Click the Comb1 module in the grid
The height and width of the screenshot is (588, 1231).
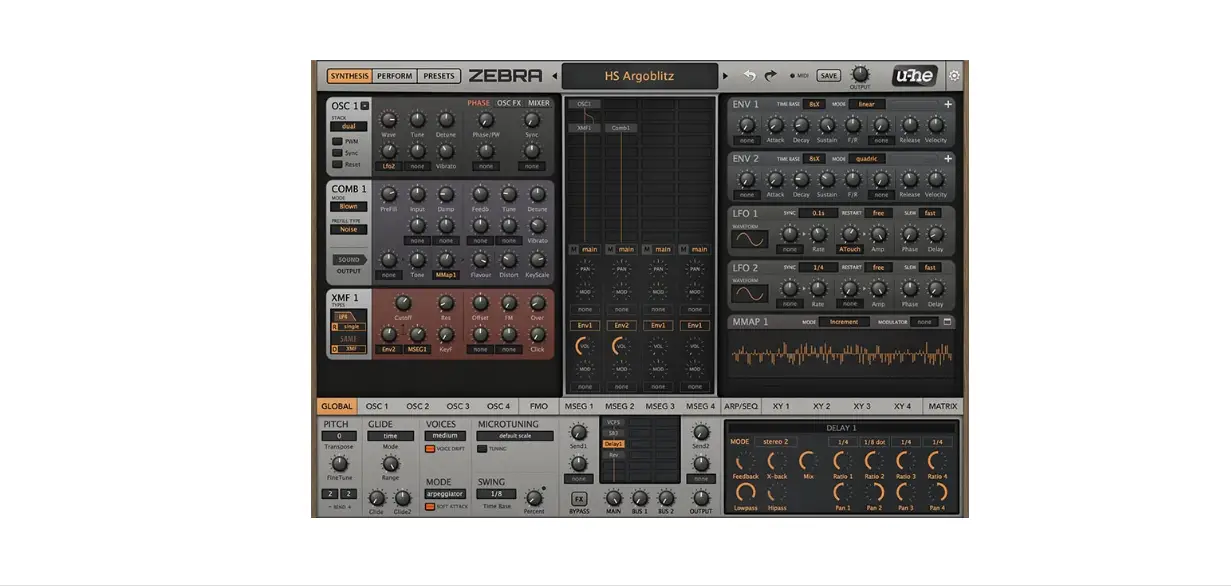620,128
